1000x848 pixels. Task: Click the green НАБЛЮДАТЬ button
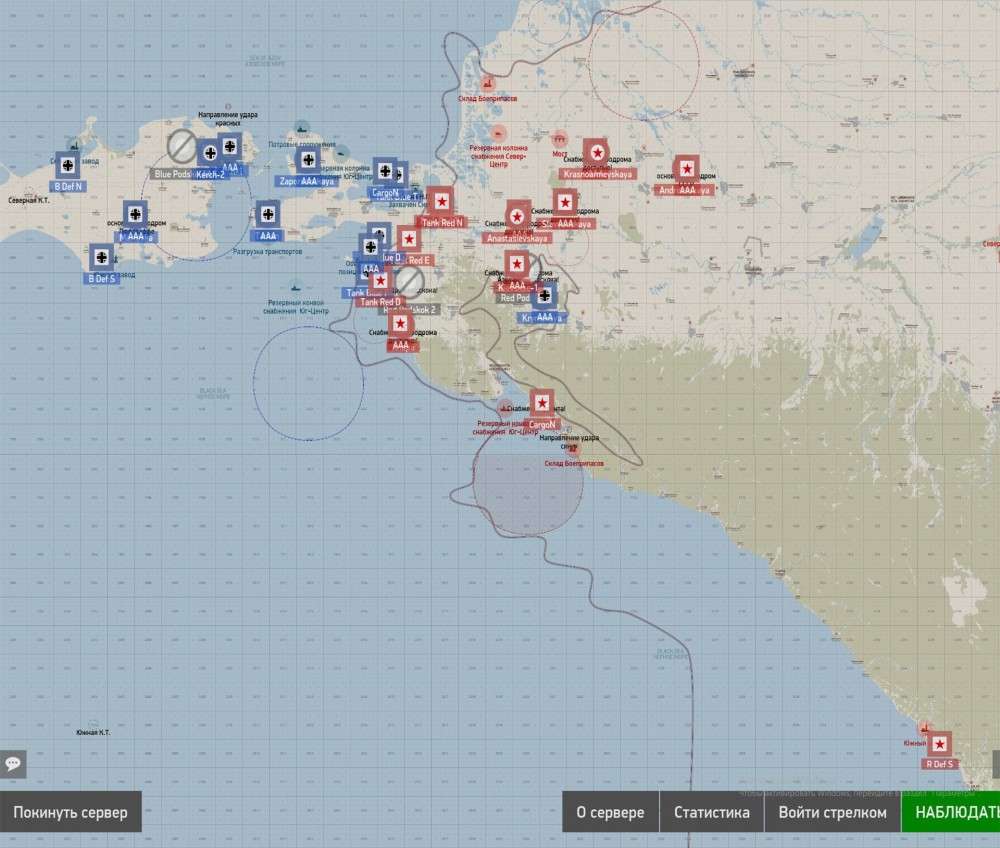(x=951, y=812)
